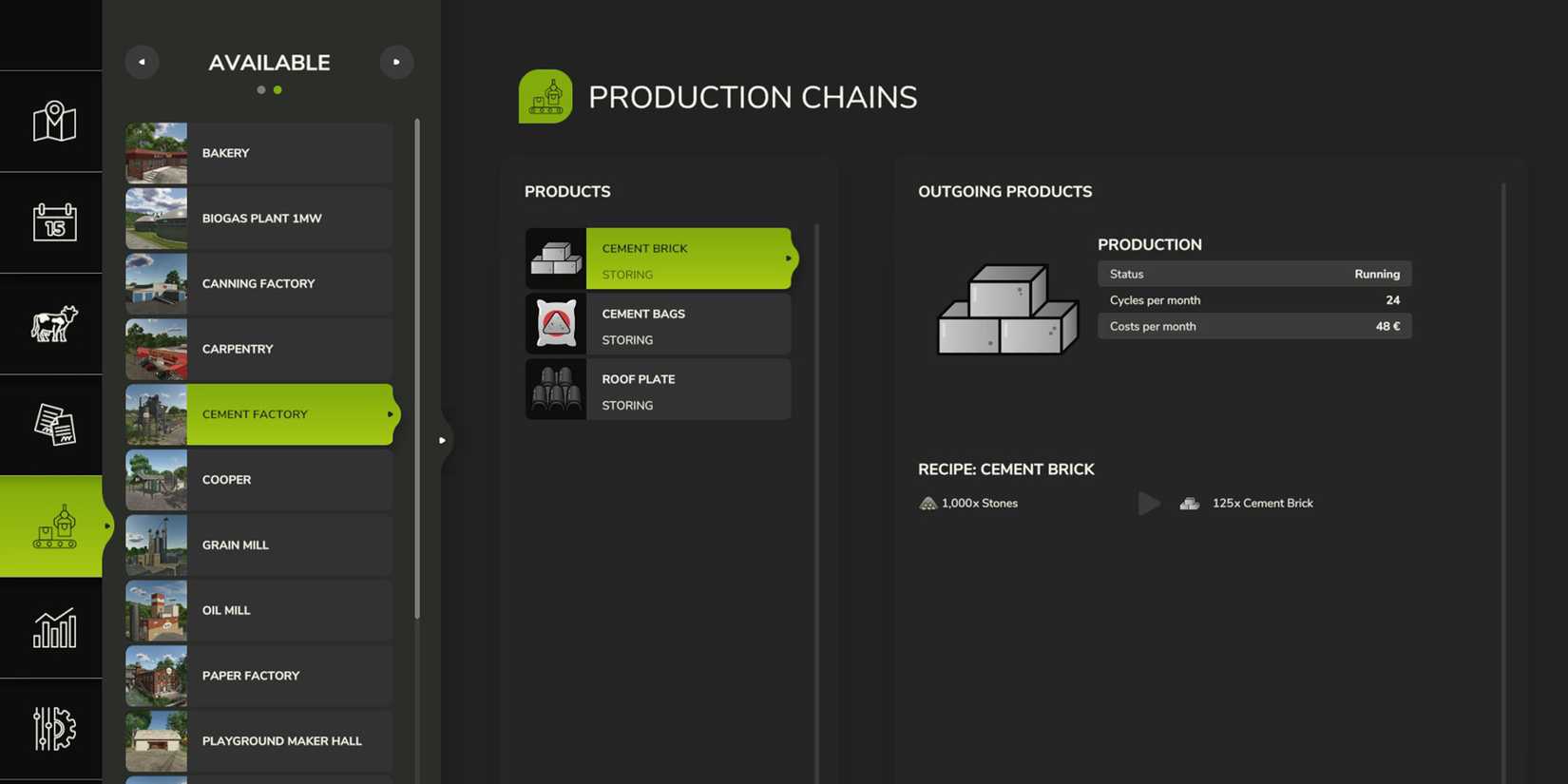Screen dimensions: 1568x784
Task: Click the factory list scrollbar
Action: click(x=417, y=369)
